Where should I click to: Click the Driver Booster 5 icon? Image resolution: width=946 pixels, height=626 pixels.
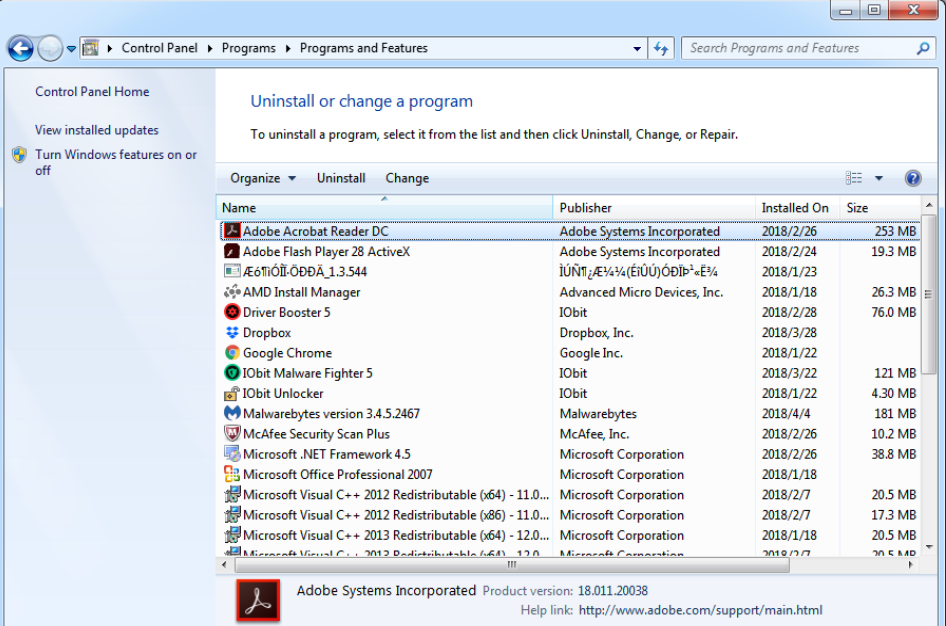232,312
